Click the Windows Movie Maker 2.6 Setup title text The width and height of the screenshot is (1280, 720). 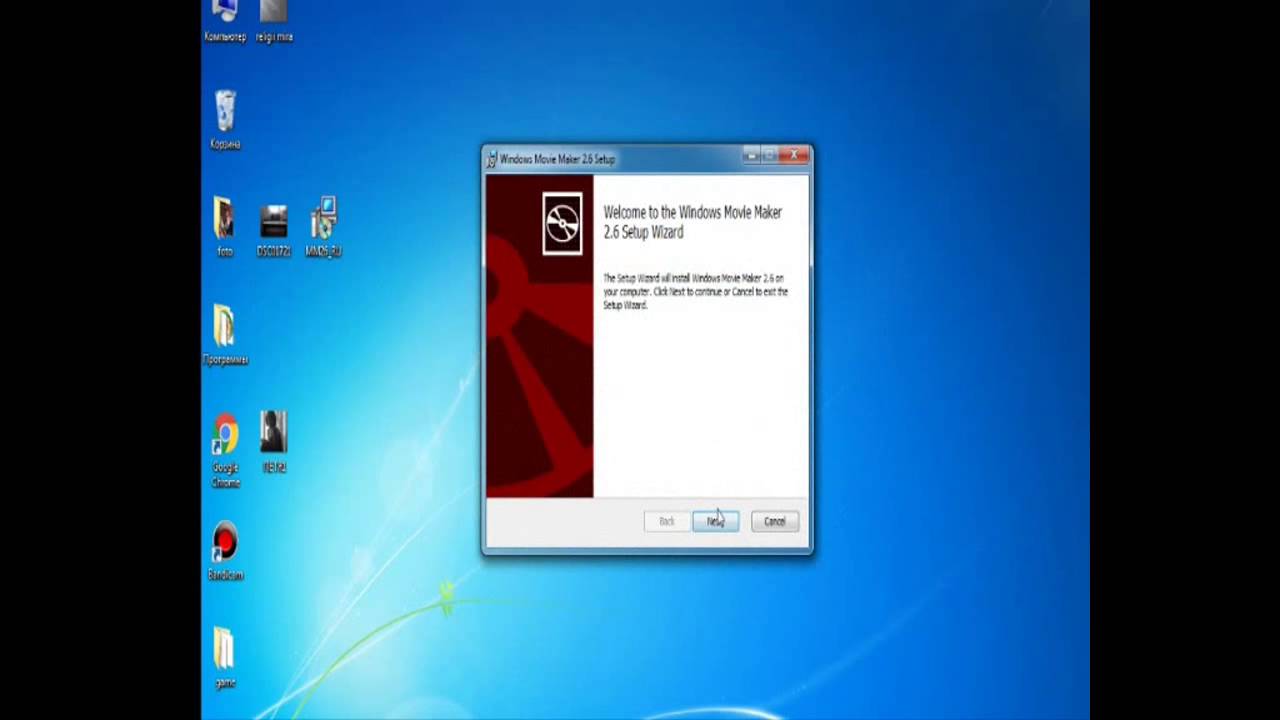coord(557,159)
